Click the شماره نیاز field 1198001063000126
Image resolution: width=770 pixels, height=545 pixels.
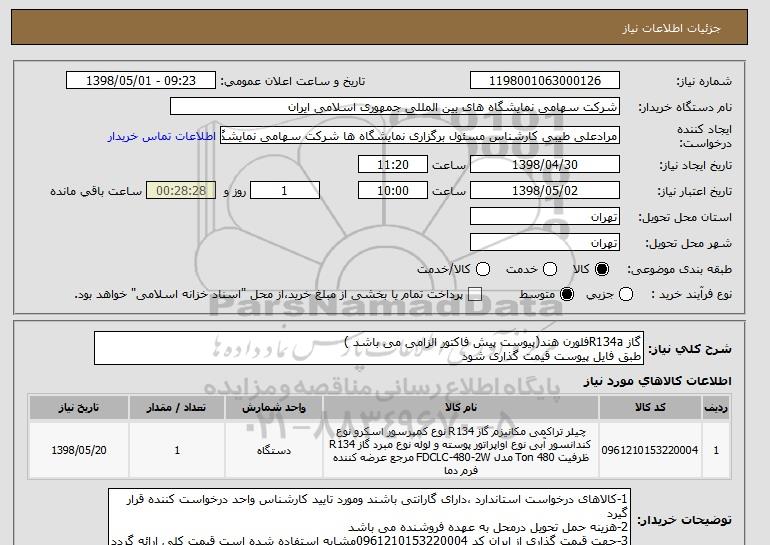[x=545, y=81]
